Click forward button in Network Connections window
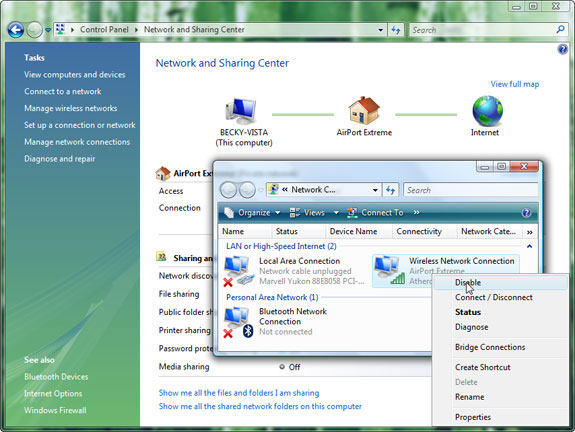 247,190
